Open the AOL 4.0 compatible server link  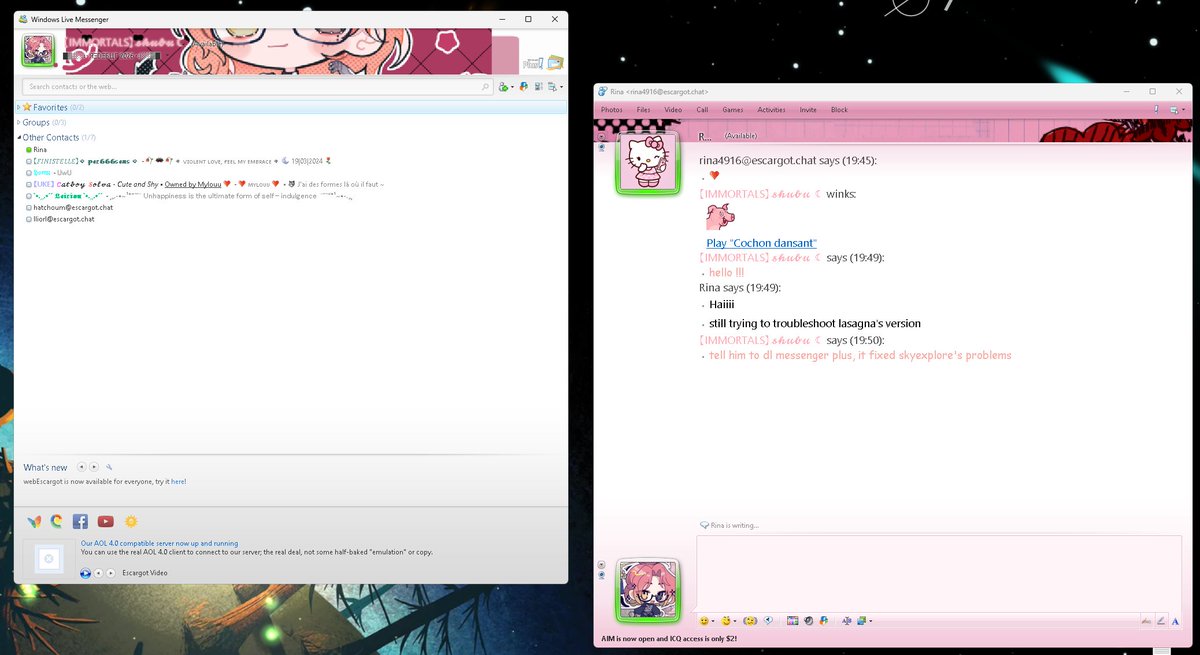tap(159, 543)
